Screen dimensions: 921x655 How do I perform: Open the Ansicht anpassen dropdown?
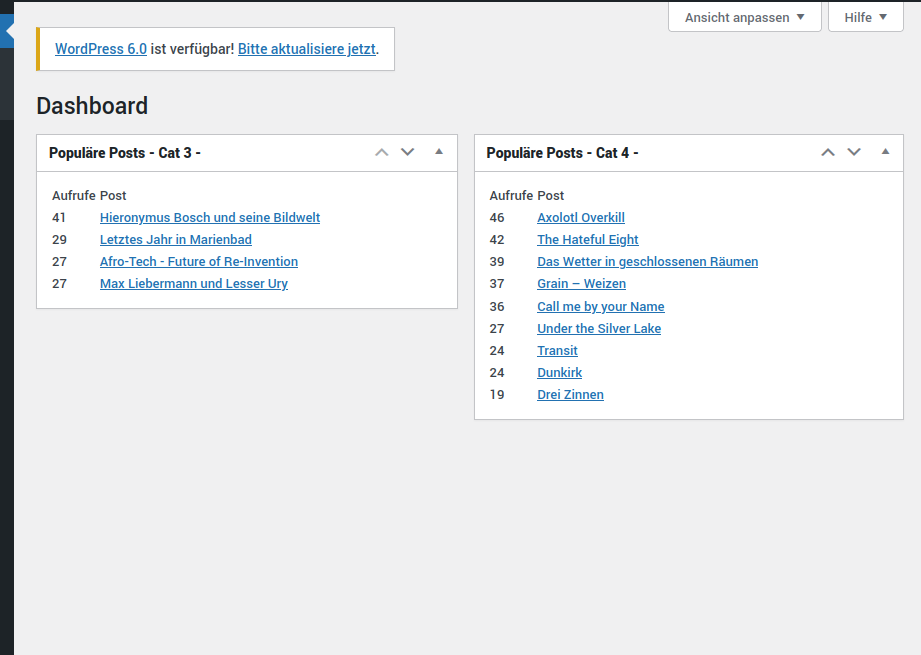pos(745,17)
